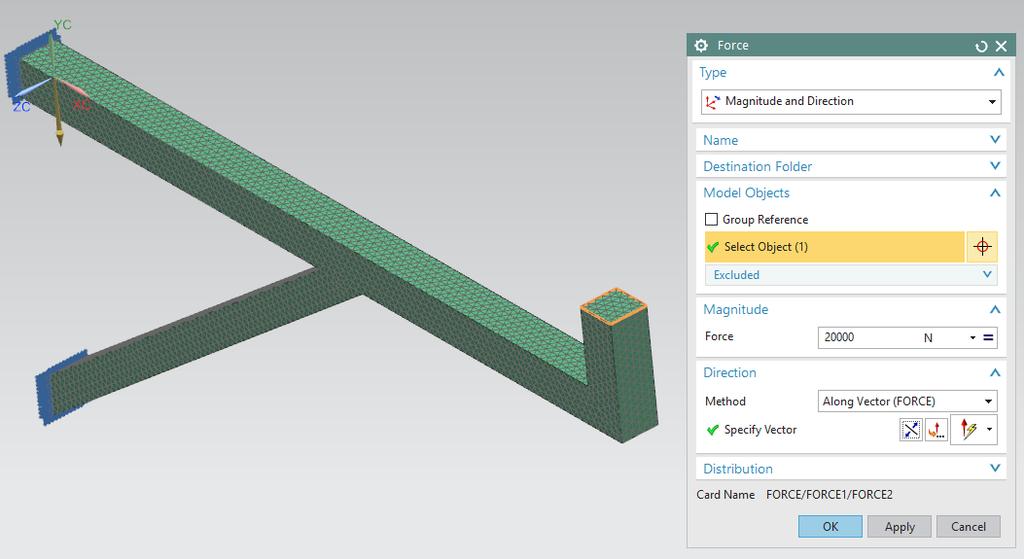Click the Force dialog settings gear icon
Viewport: 1024px width, 559px height.
(701, 45)
